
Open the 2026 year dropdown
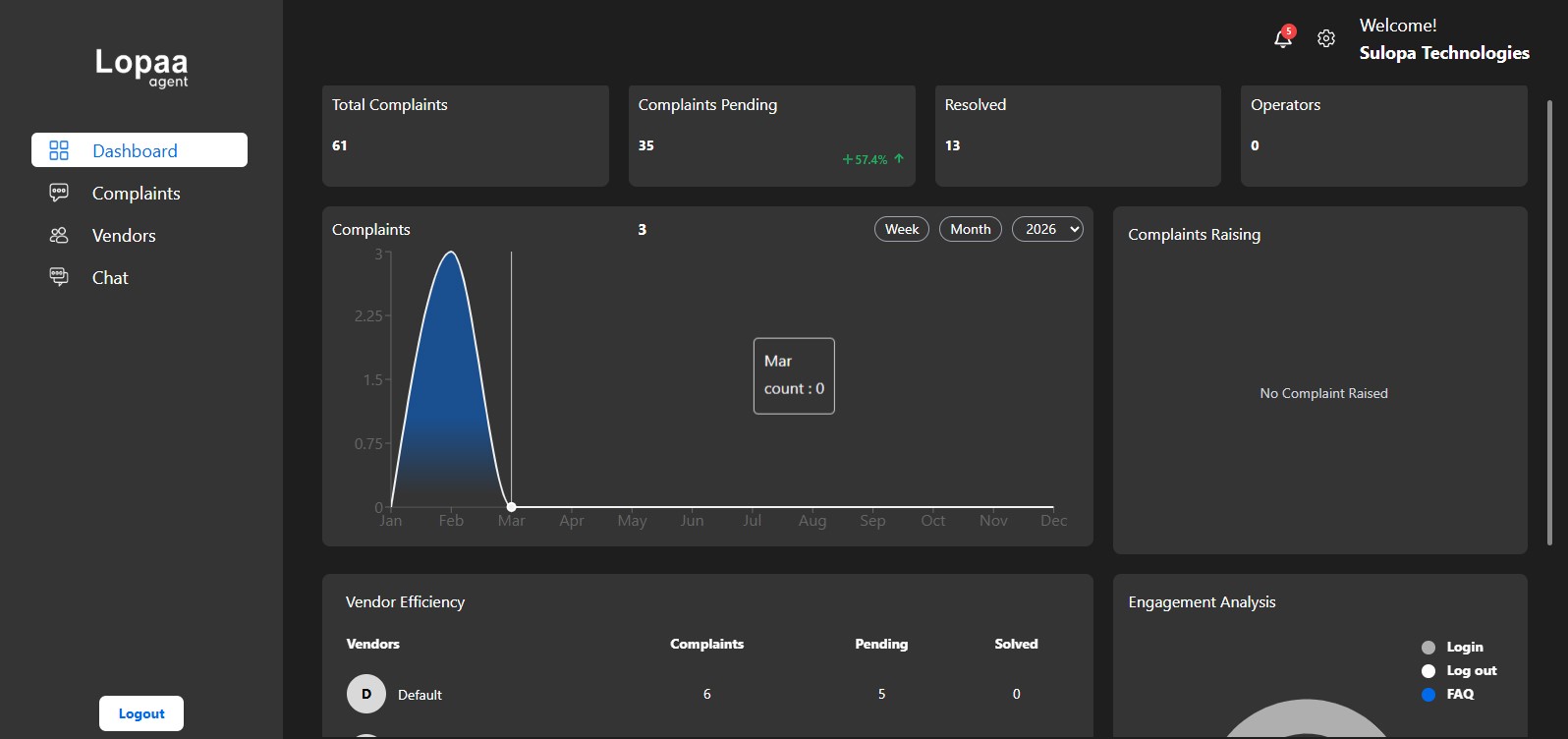(x=1047, y=229)
